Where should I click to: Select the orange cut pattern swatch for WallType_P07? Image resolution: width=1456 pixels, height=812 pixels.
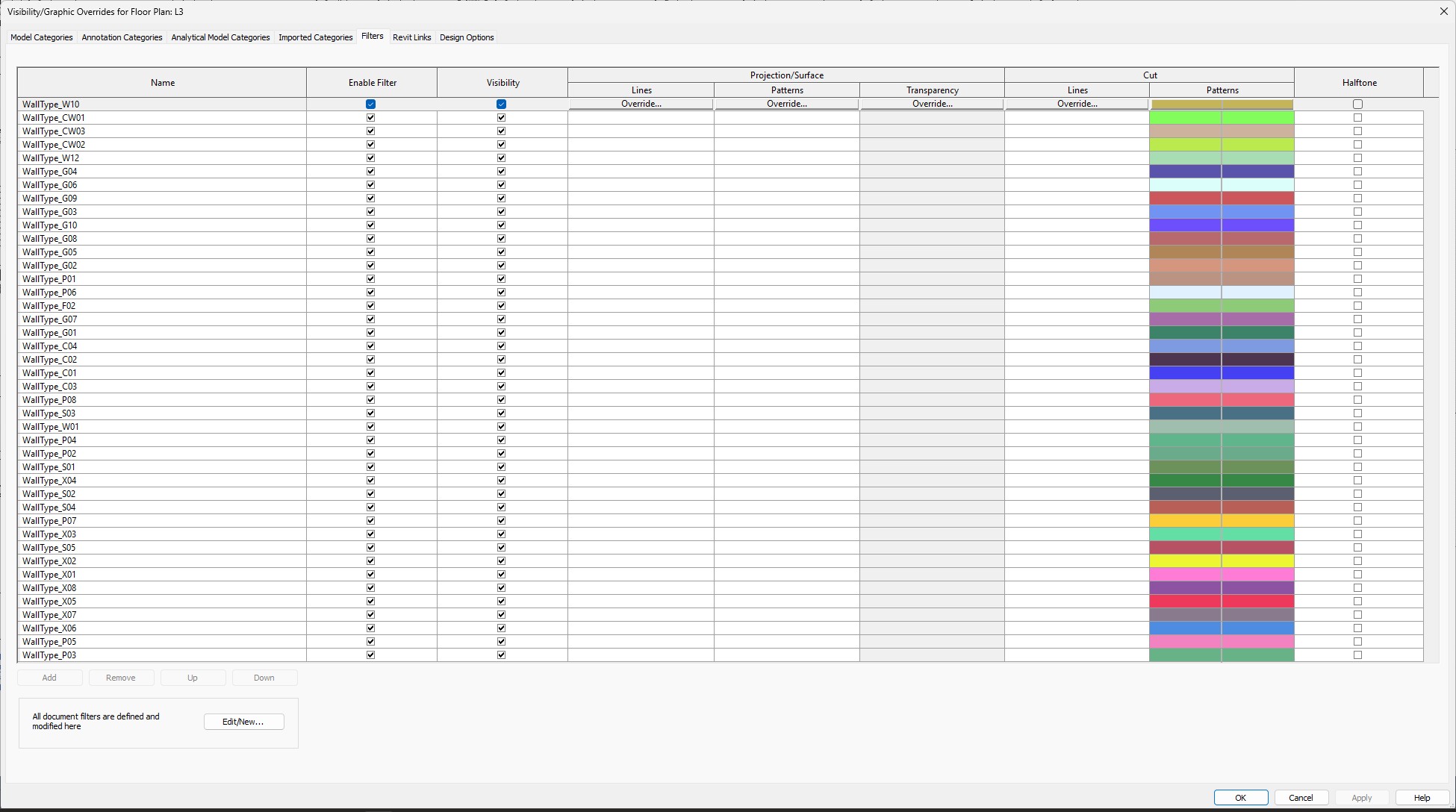point(1222,521)
